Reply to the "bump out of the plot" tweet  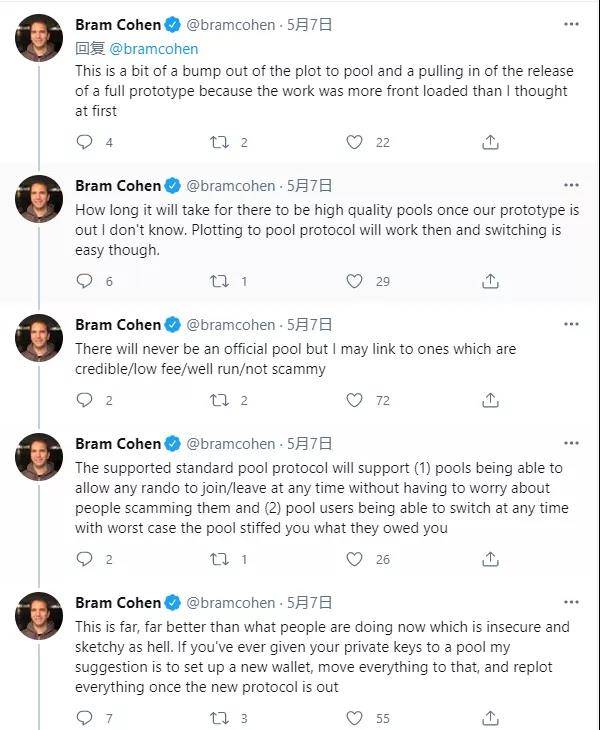tap(84, 143)
